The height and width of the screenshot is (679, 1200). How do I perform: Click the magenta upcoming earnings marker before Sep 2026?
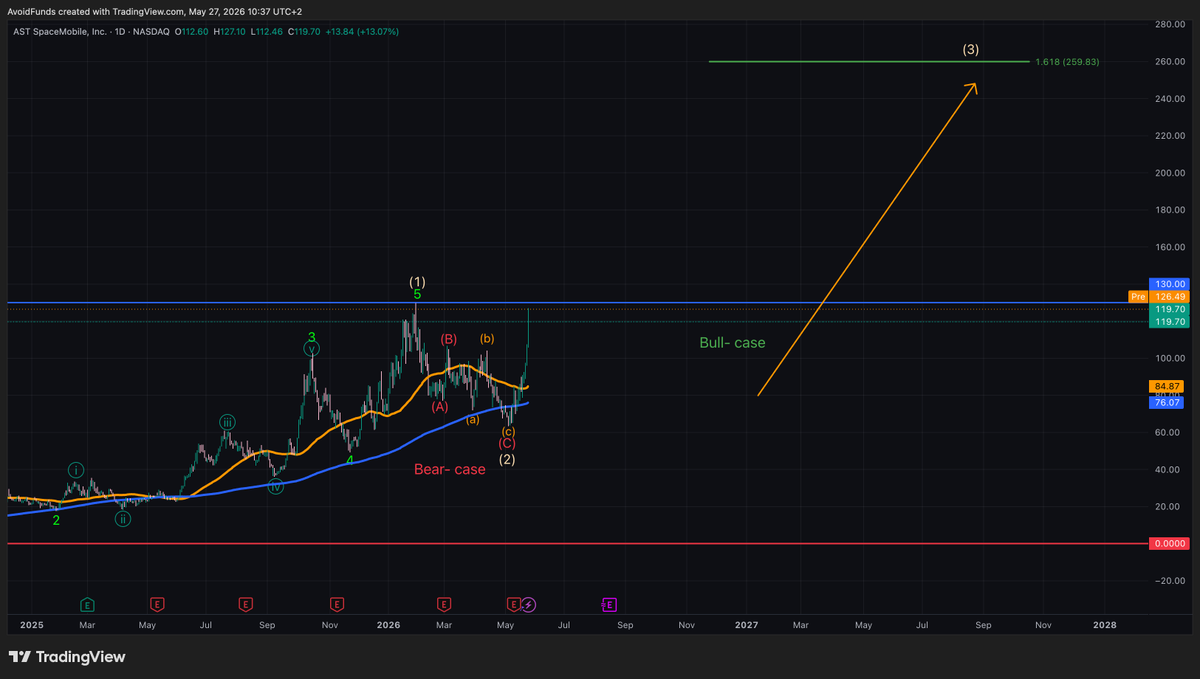608,604
